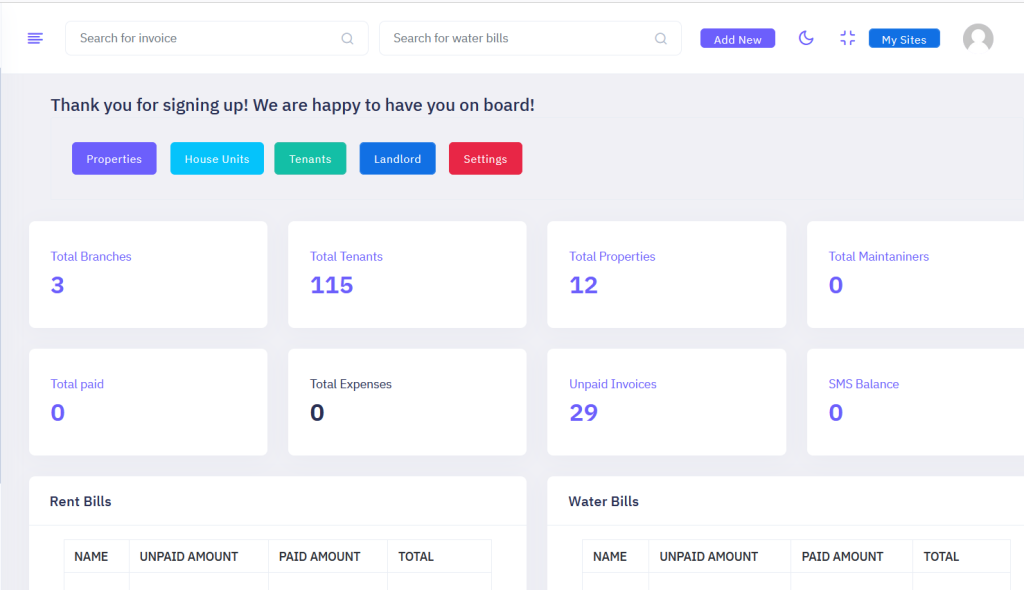The height and width of the screenshot is (590, 1024).
Task: Toggle dark mode moon icon
Action: coord(806,38)
